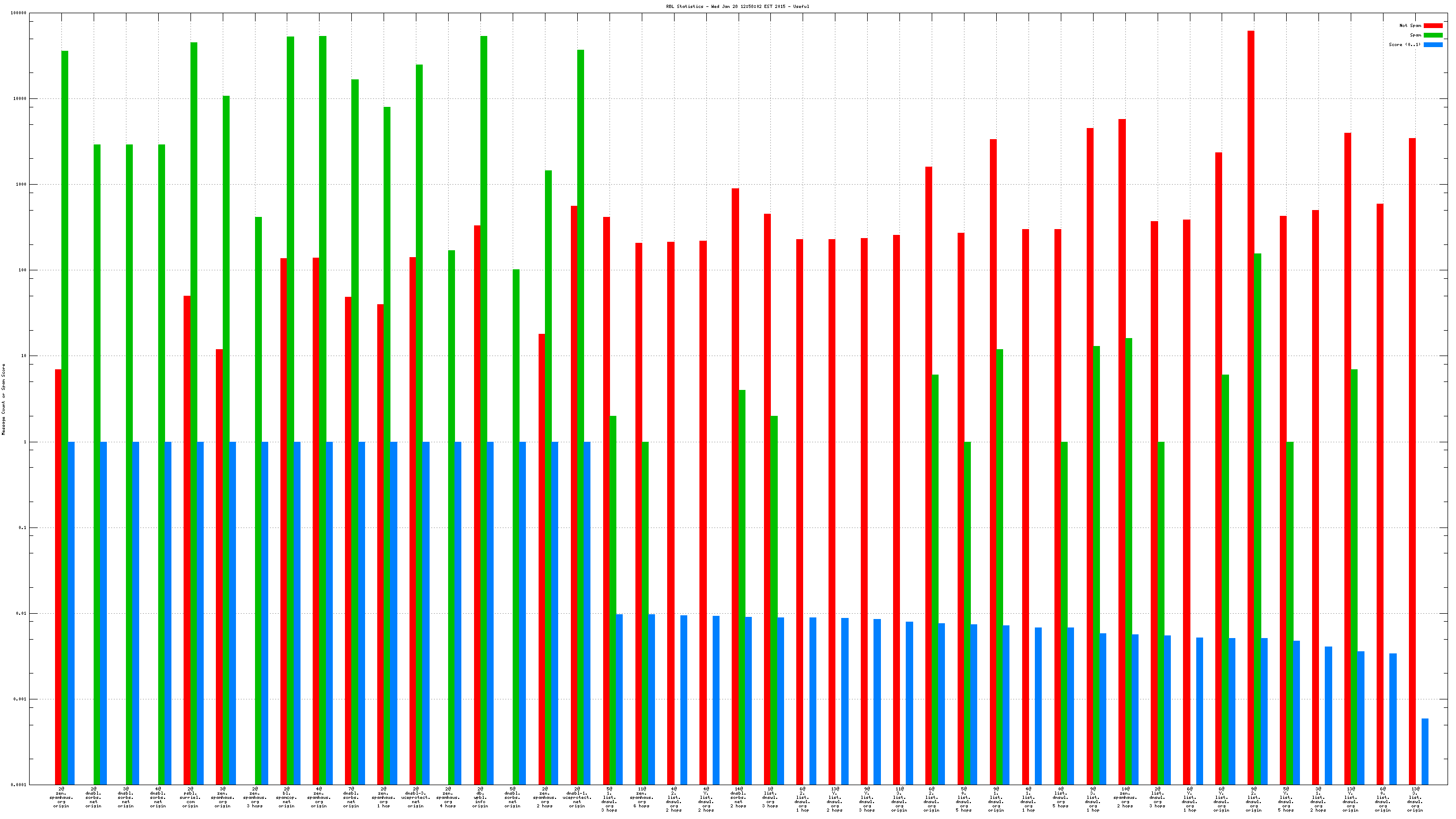Click the 0.0001 y-axis tick label

[20, 785]
